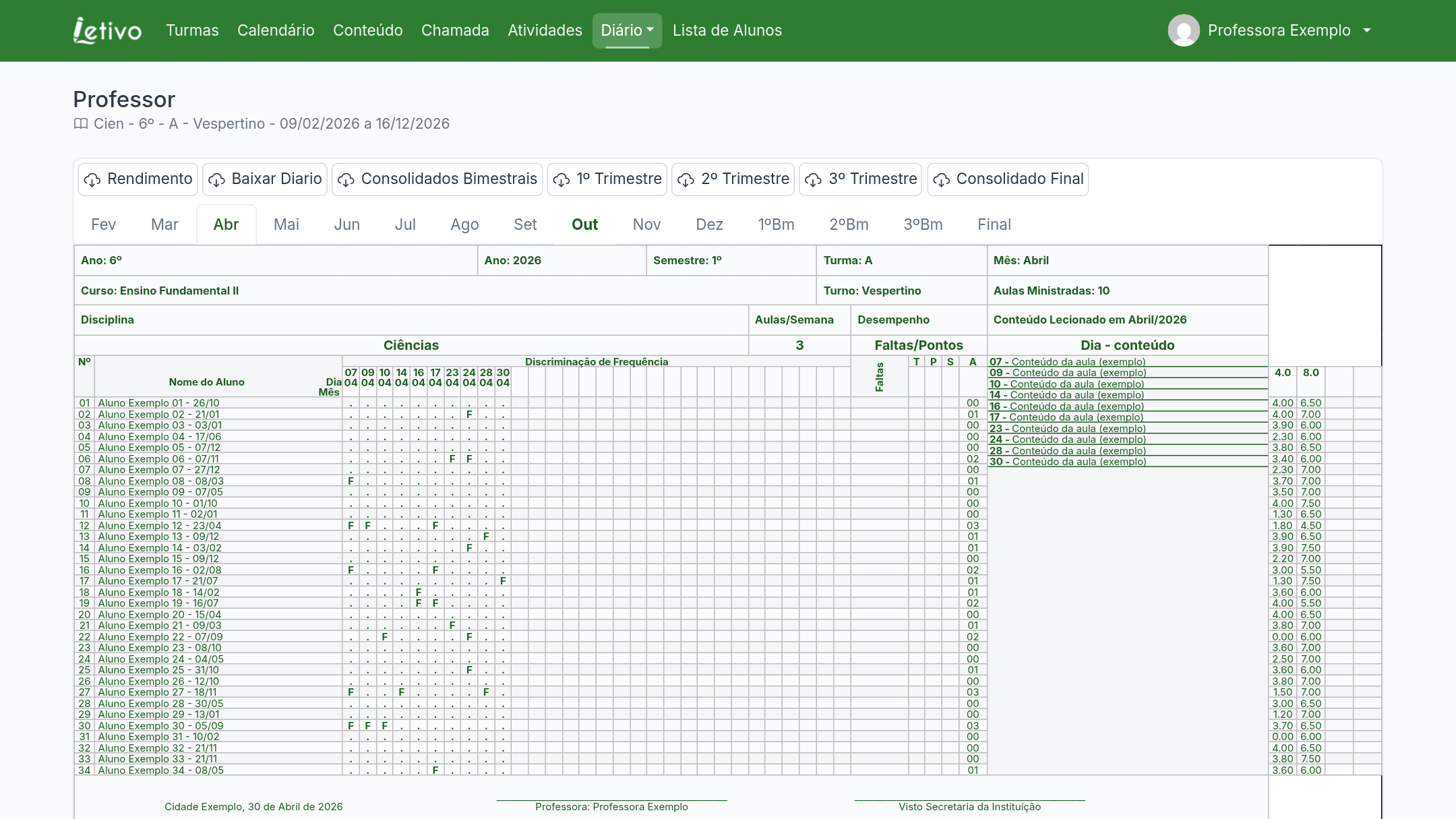Open Lista de Alunos link

pyautogui.click(x=727, y=30)
